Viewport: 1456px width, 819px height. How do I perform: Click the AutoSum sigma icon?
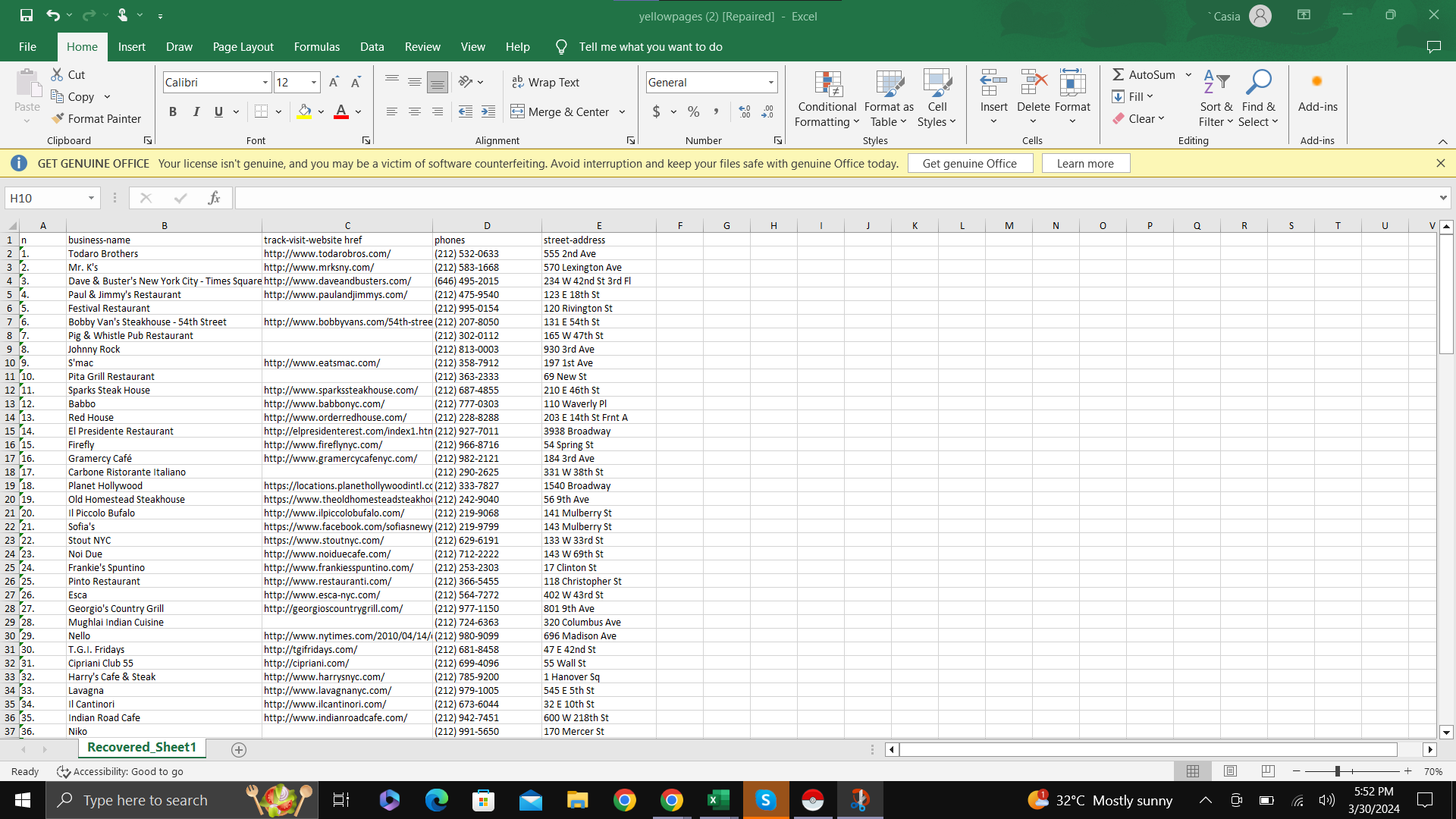1118,74
